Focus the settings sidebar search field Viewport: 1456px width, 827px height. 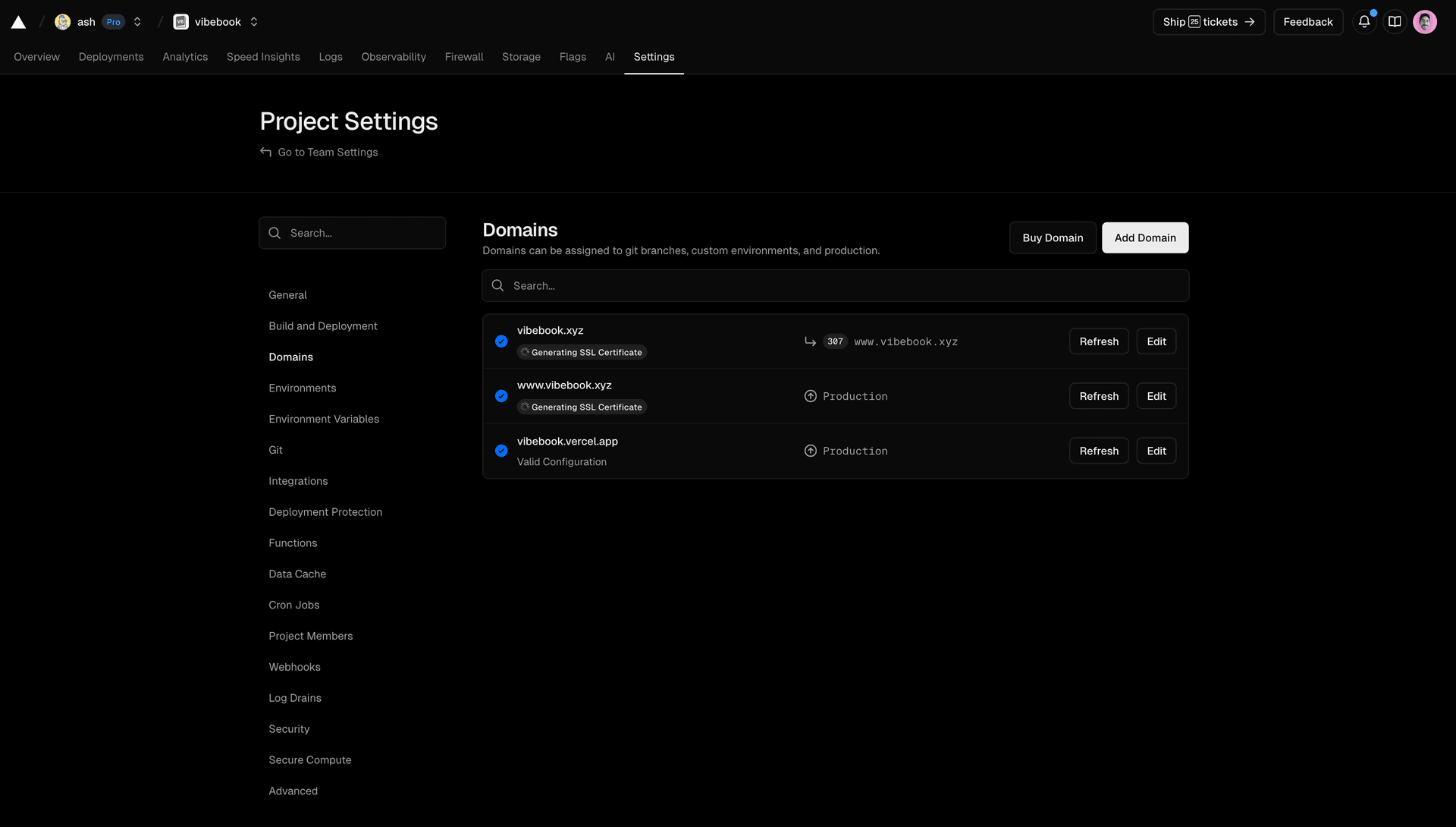[x=352, y=233]
